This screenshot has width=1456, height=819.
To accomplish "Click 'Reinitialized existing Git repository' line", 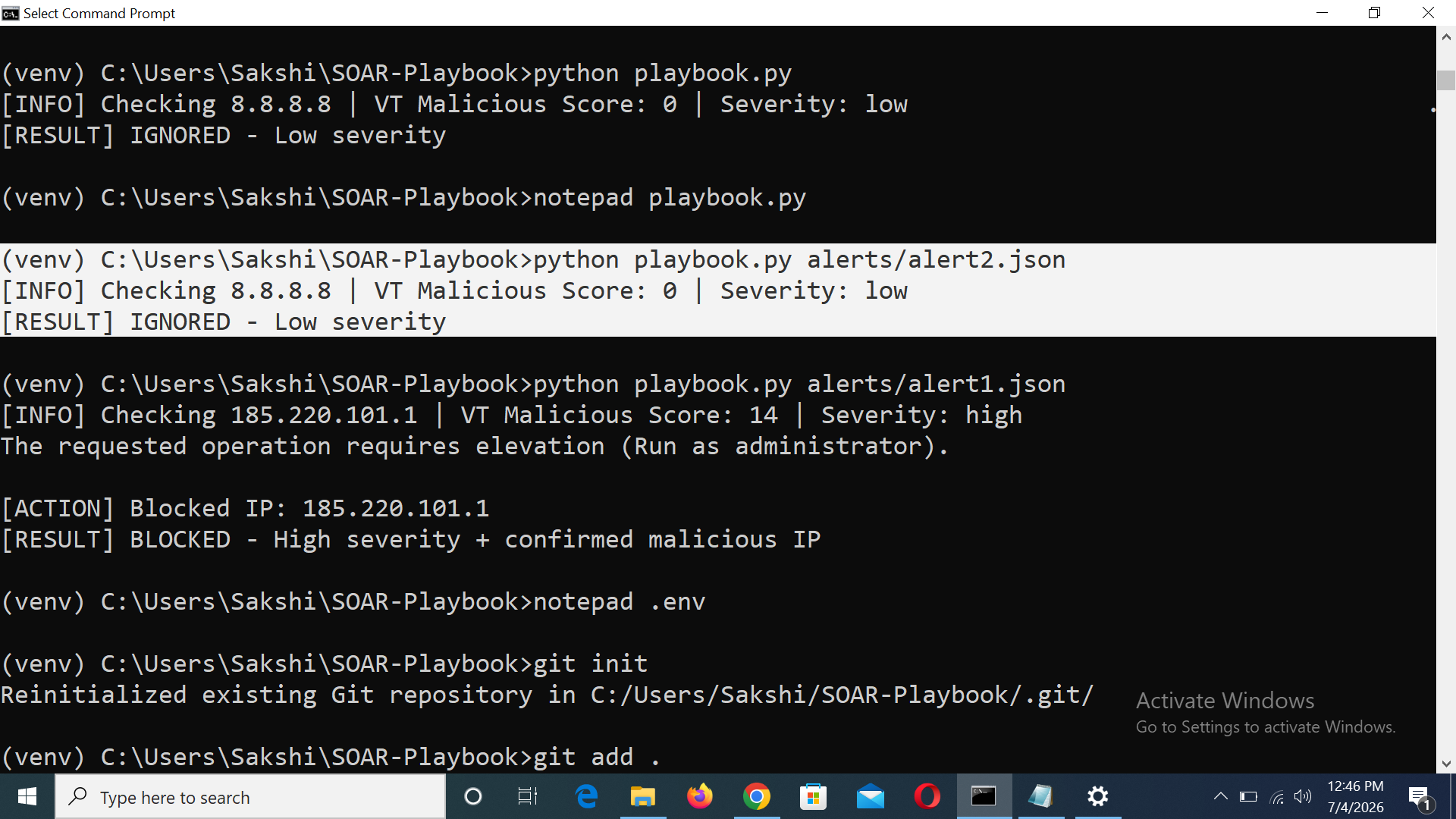I will tap(547, 695).
